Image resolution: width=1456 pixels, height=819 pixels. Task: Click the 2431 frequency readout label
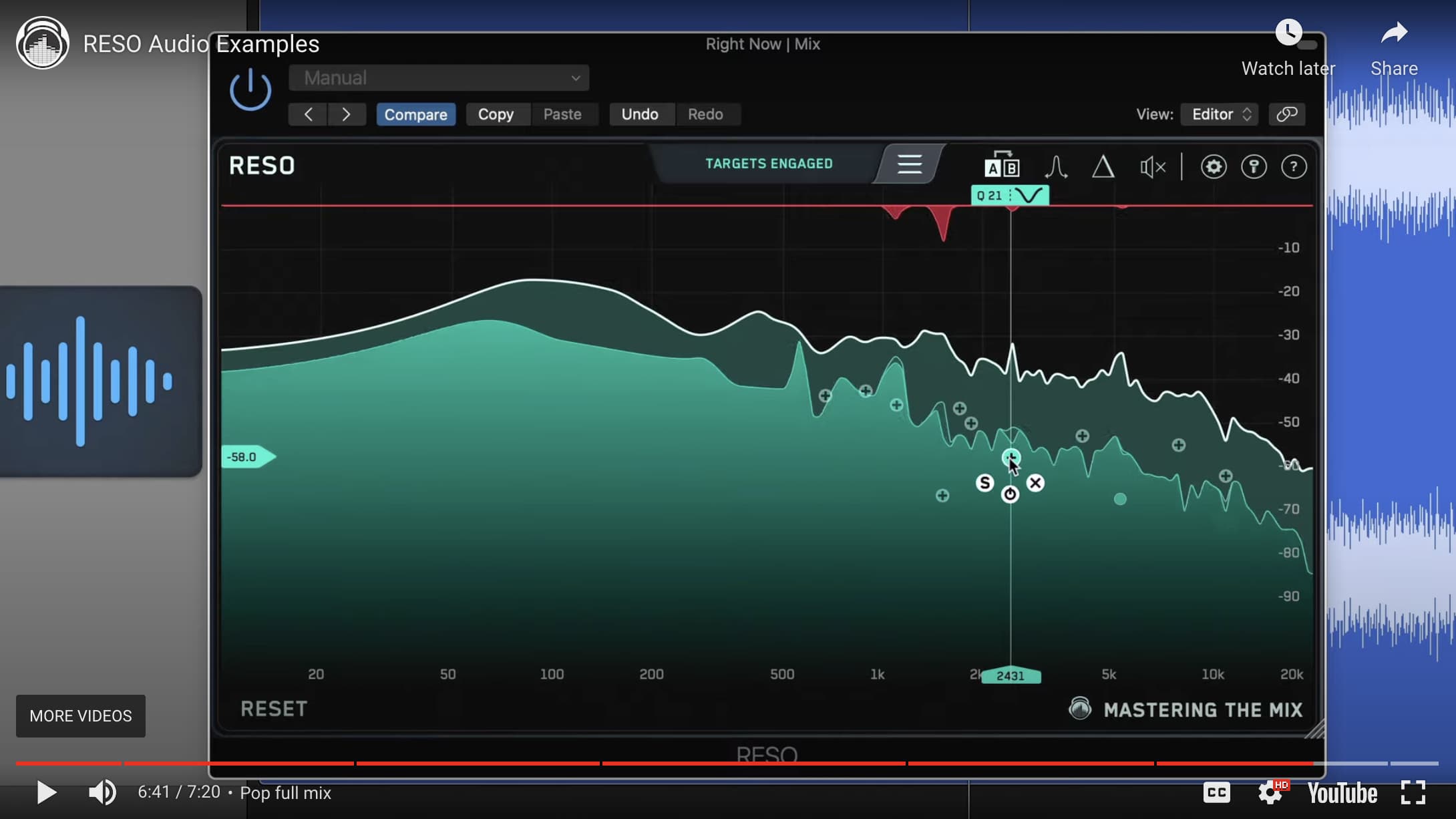click(1011, 675)
